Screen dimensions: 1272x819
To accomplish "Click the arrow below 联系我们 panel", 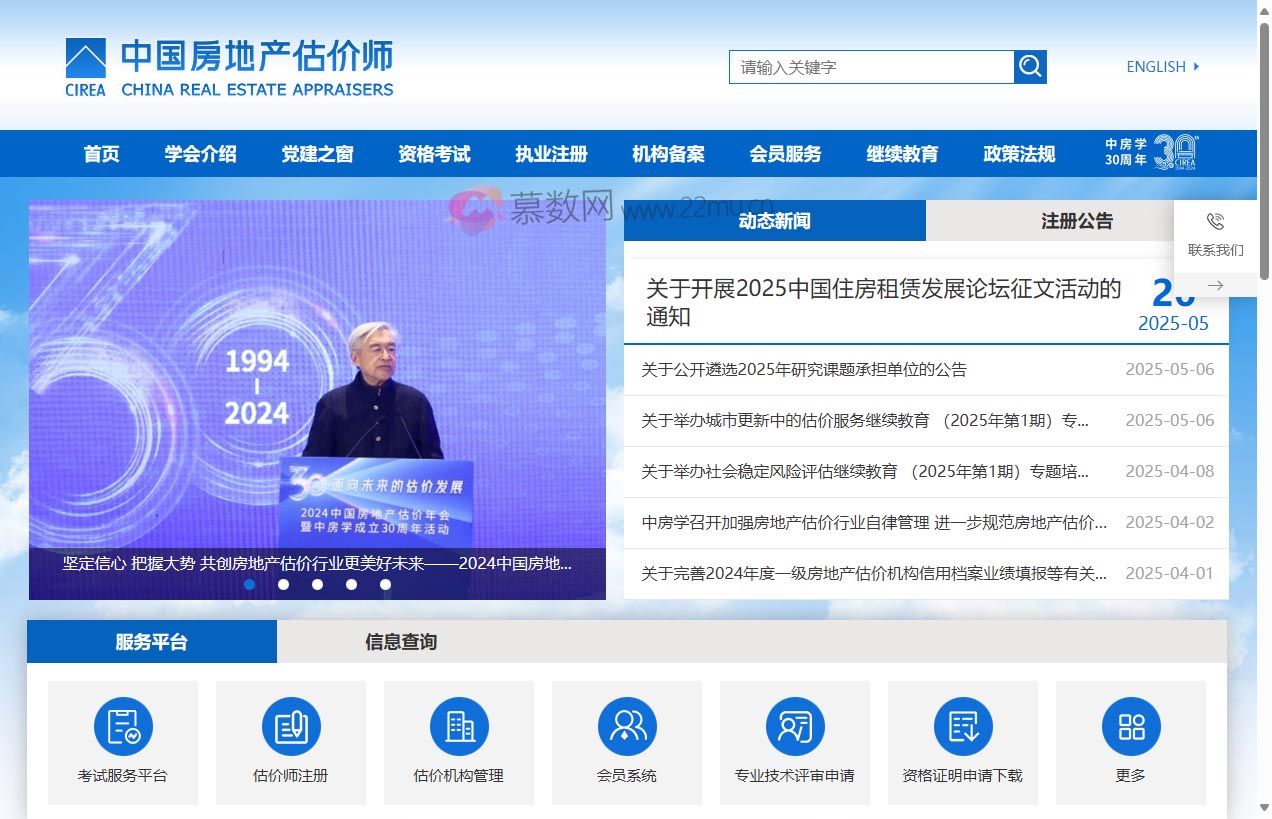I will coord(1215,285).
